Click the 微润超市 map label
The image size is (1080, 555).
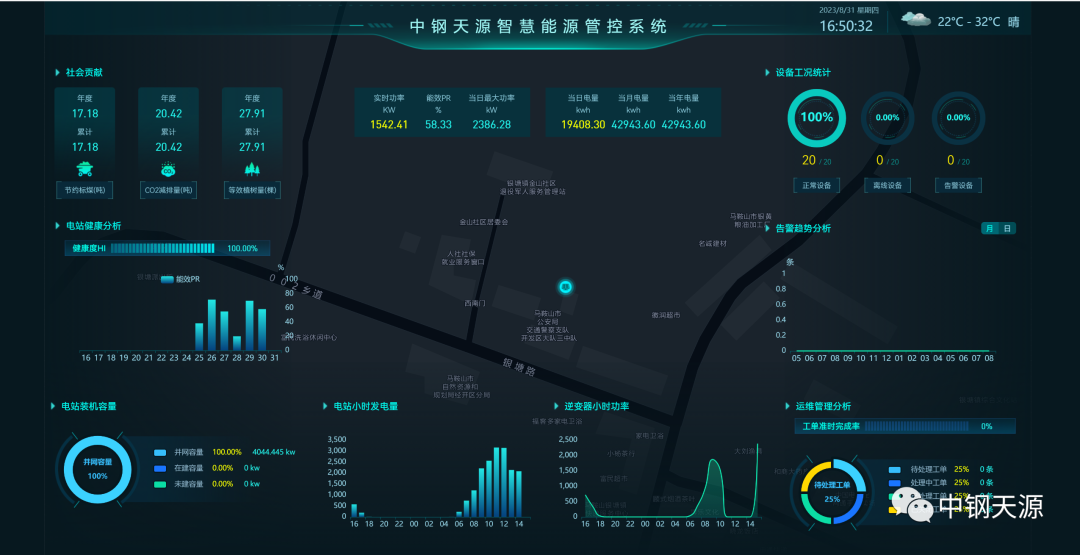(x=666, y=315)
